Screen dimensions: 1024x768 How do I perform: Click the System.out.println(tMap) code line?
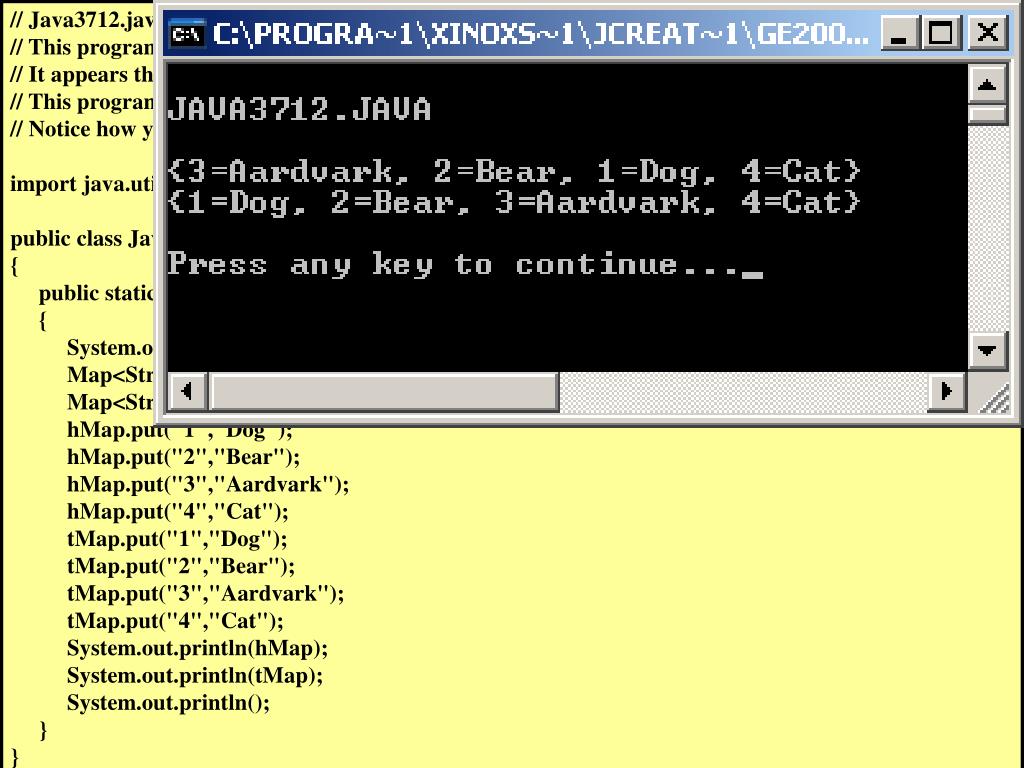coord(195,675)
